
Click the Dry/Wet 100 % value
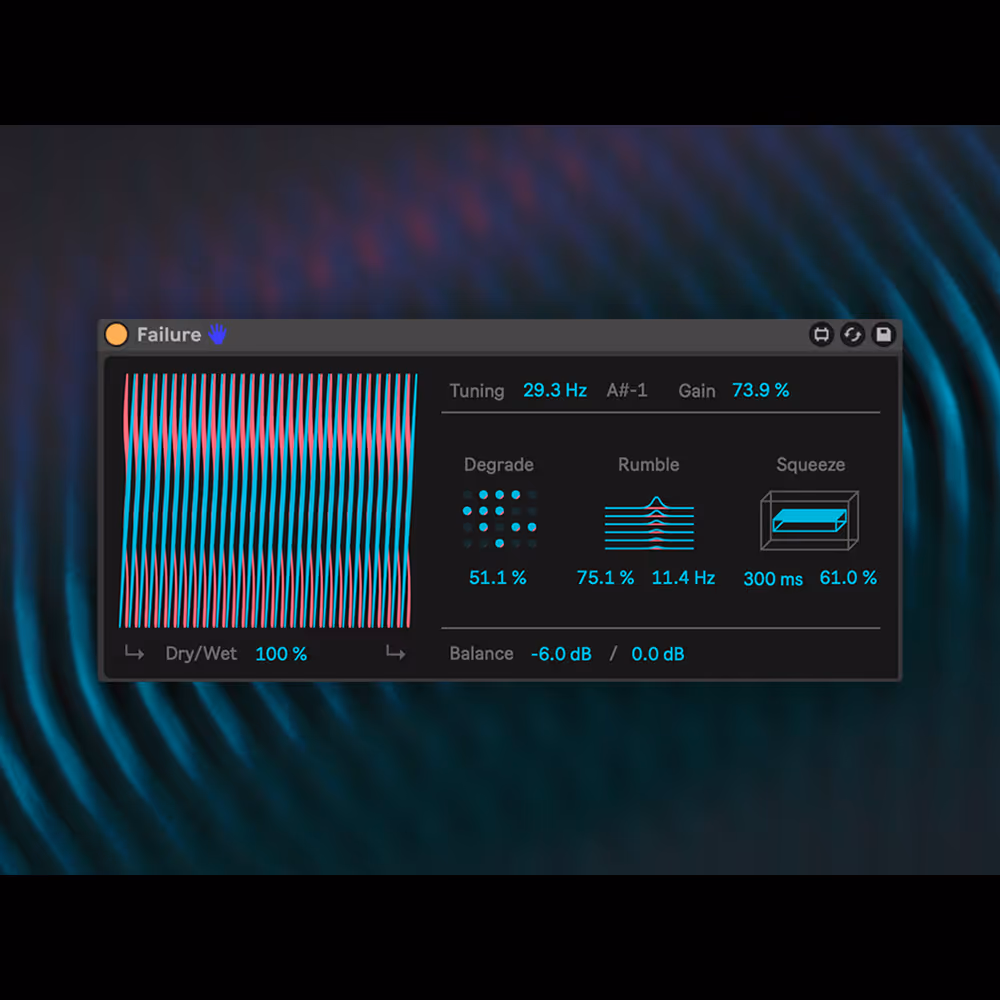click(x=281, y=654)
